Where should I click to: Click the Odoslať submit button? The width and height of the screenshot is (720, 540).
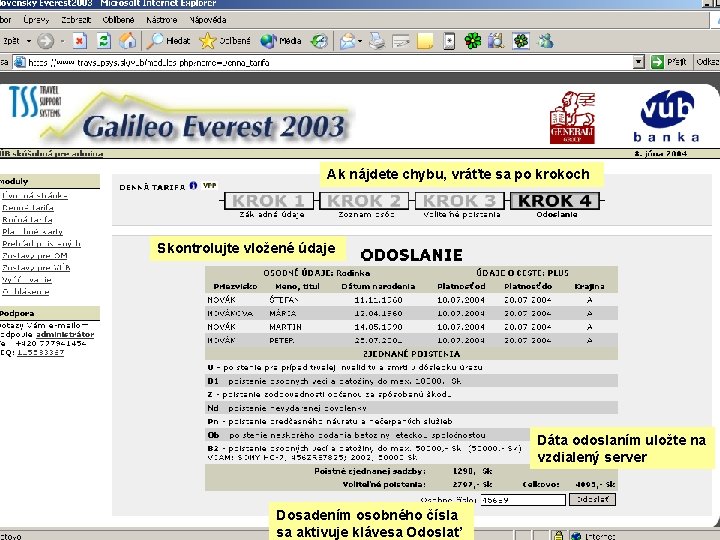pyautogui.click(x=592, y=500)
